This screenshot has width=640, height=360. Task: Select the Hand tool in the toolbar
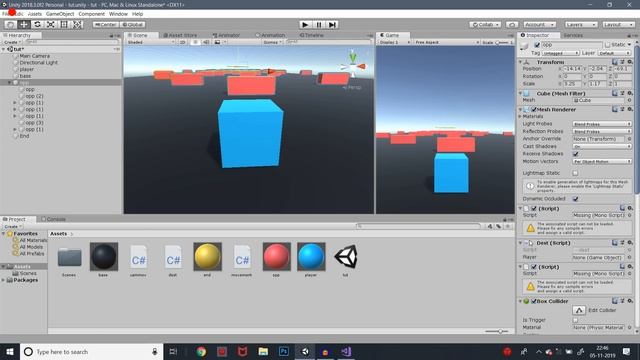pyautogui.click(x=11, y=24)
